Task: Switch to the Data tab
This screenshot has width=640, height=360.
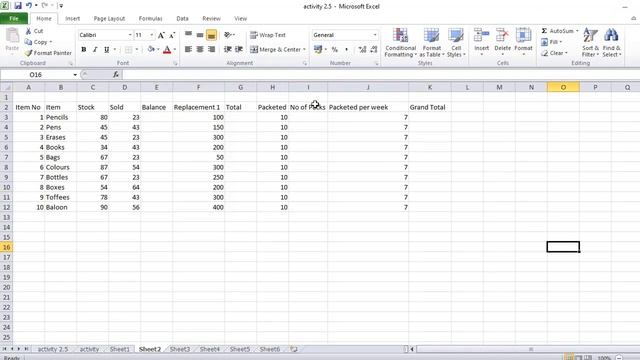Action: (x=182, y=19)
